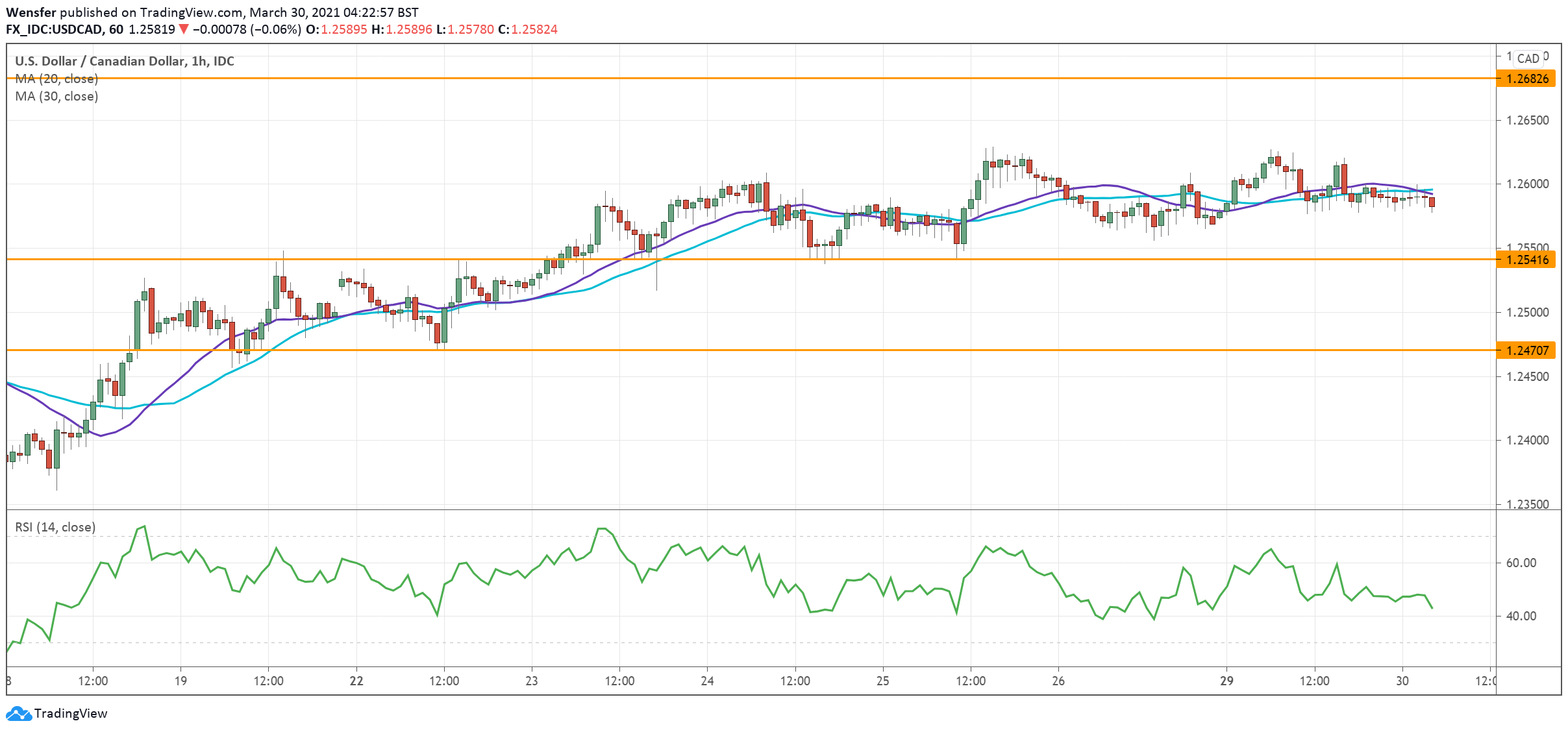Select the CAD currency unit label
Image resolution: width=1568 pixels, height=732 pixels.
[x=1529, y=58]
